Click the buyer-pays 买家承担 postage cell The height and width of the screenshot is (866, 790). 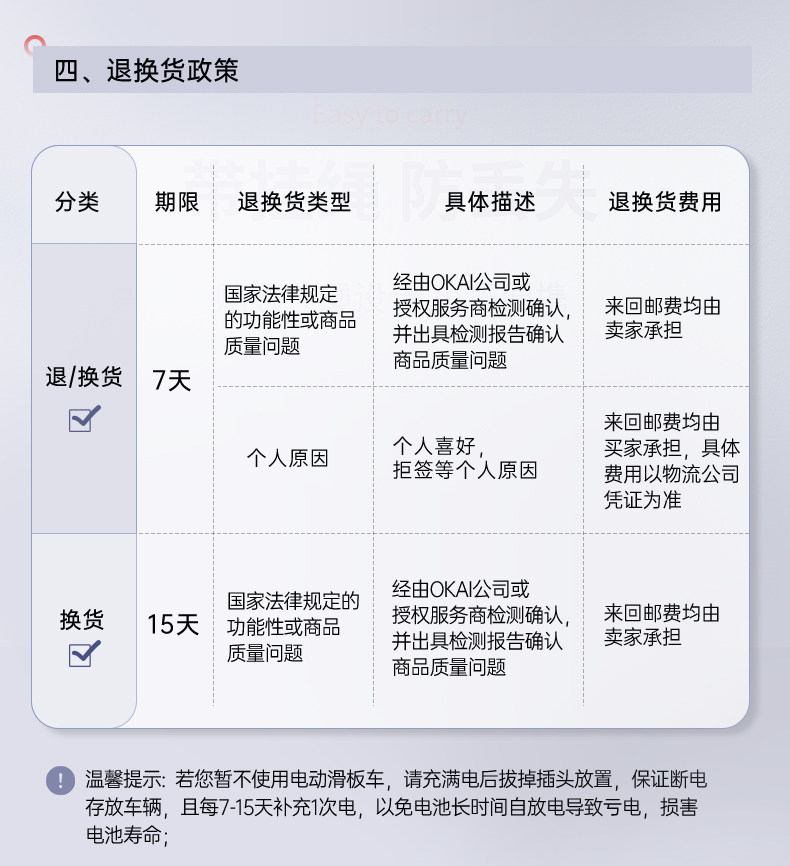click(671, 460)
